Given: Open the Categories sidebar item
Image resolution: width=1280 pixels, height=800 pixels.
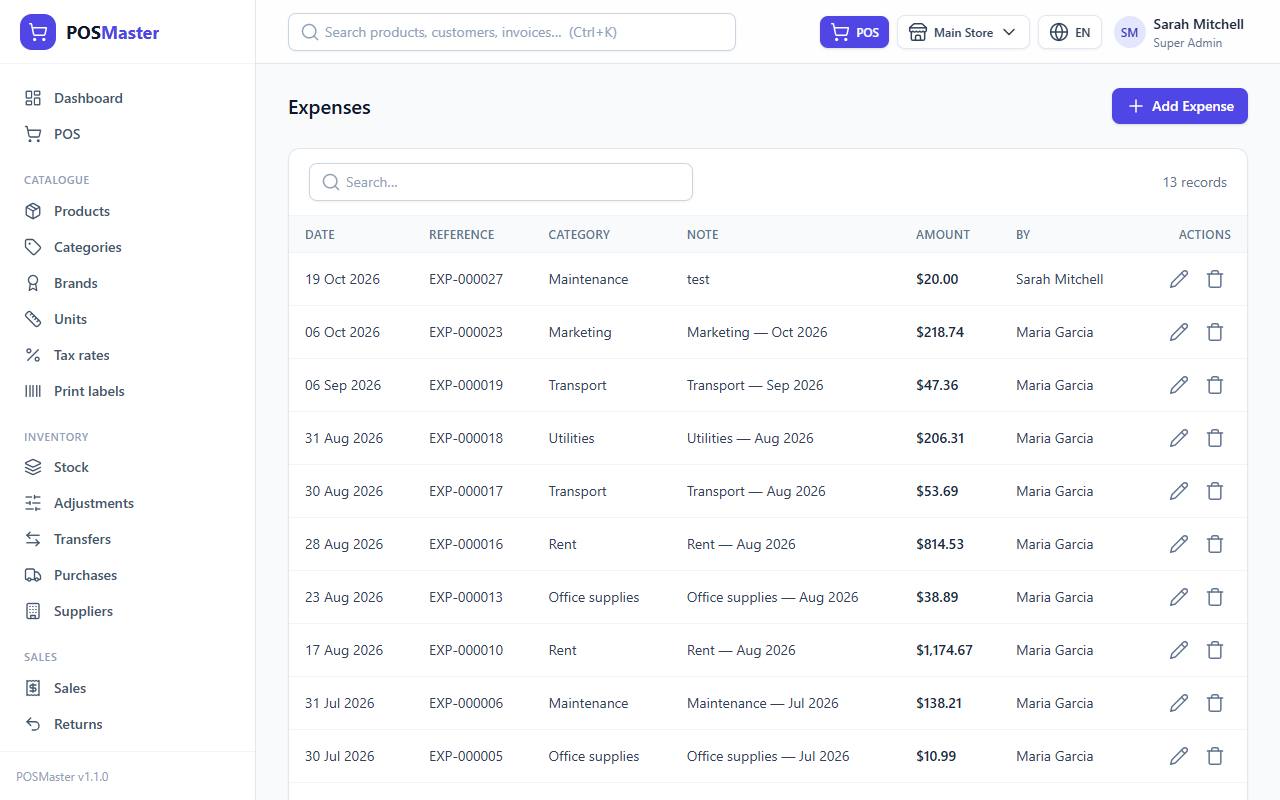Looking at the screenshot, I should 127,247.
